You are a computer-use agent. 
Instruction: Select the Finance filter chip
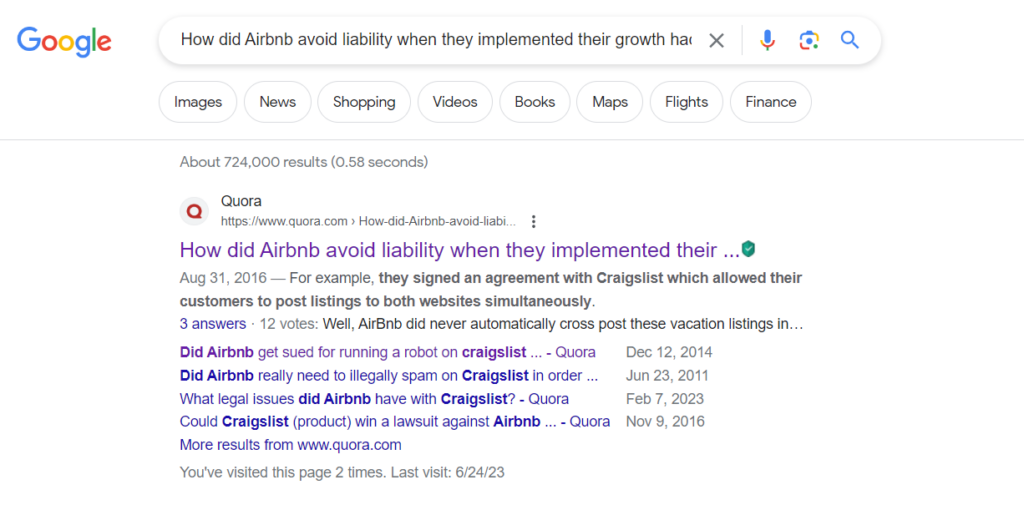771,102
